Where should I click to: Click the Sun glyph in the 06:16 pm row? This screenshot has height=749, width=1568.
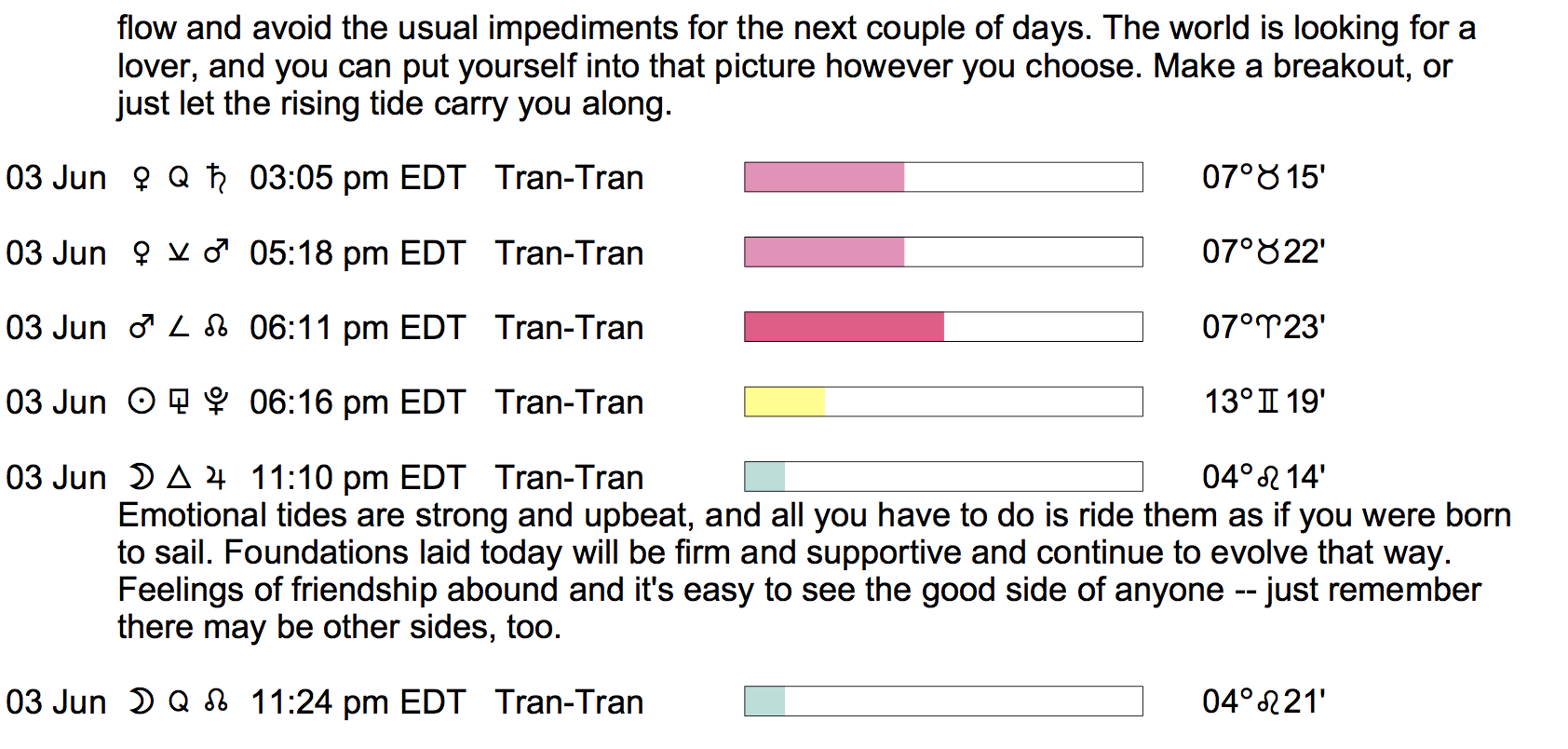tap(142, 402)
